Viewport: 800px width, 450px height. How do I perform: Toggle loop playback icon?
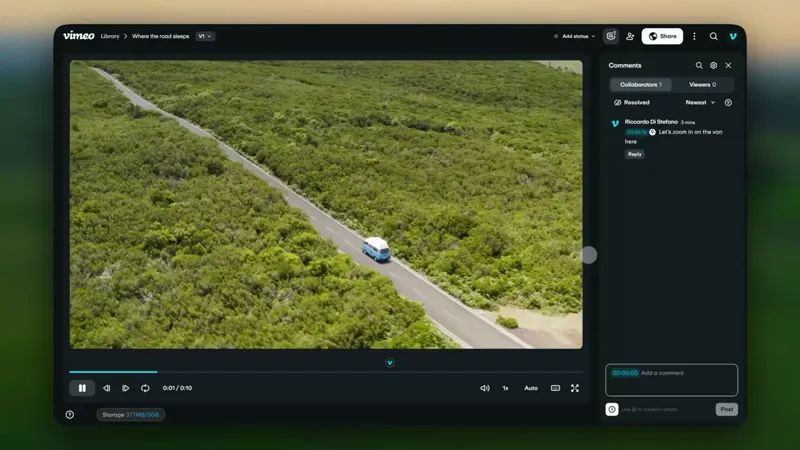(145, 388)
